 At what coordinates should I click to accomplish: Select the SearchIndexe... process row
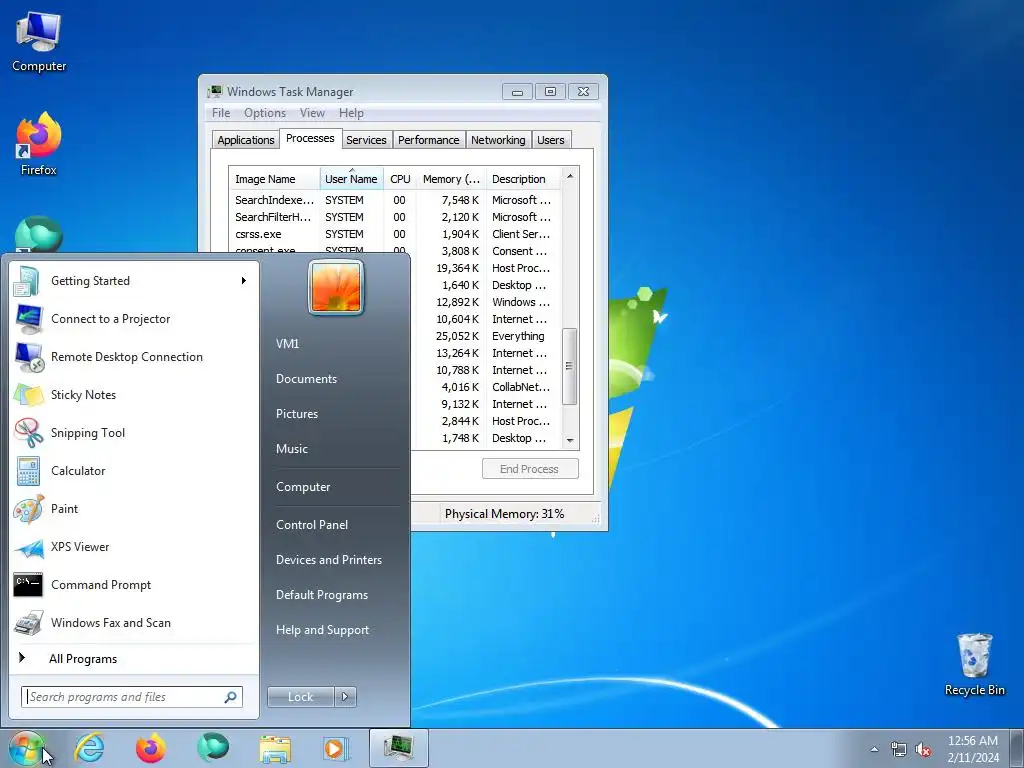pyautogui.click(x=394, y=200)
